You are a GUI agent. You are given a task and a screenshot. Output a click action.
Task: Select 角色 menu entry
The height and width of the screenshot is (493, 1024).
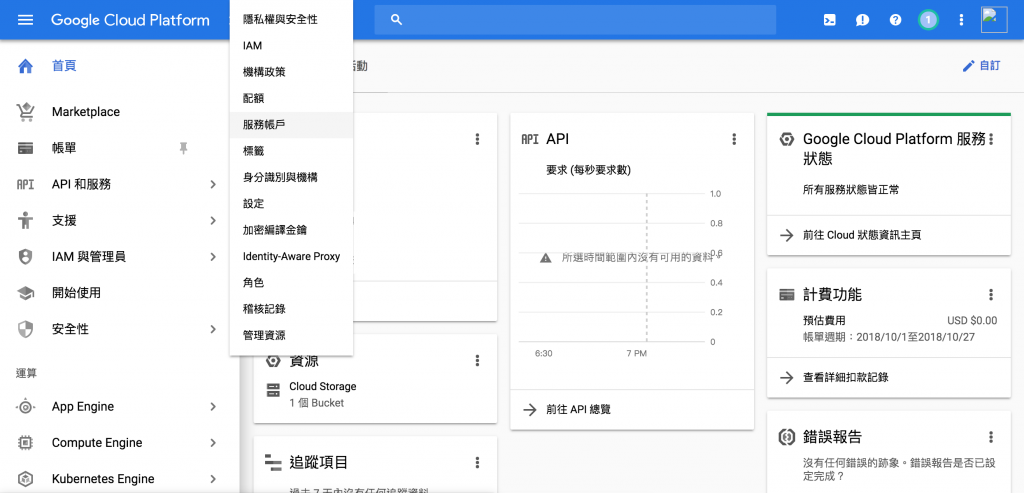click(x=291, y=283)
